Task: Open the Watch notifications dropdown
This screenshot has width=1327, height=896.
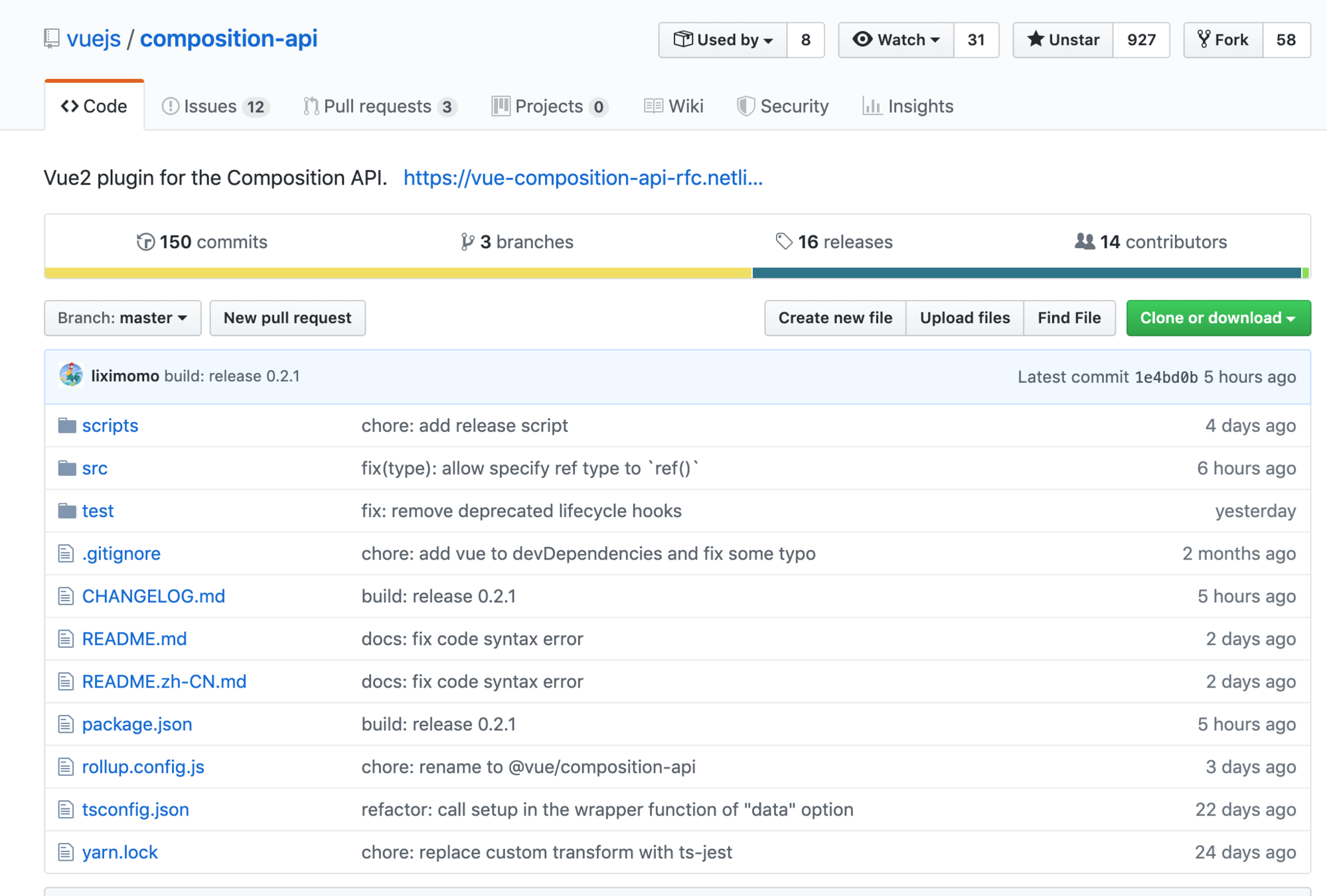Action: coord(896,40)
